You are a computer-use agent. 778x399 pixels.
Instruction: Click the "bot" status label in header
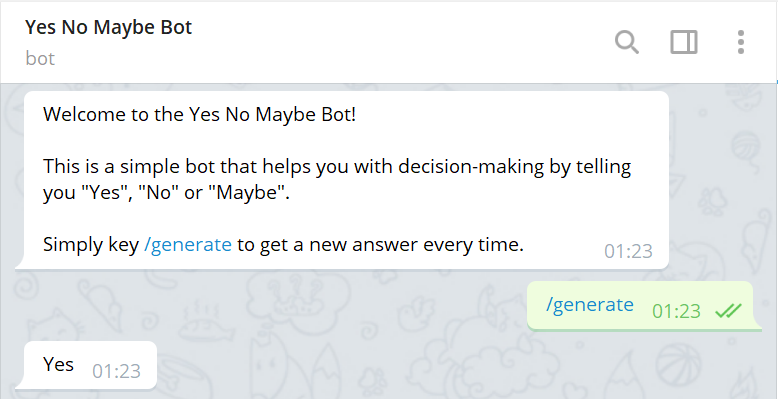coord(40,59)
